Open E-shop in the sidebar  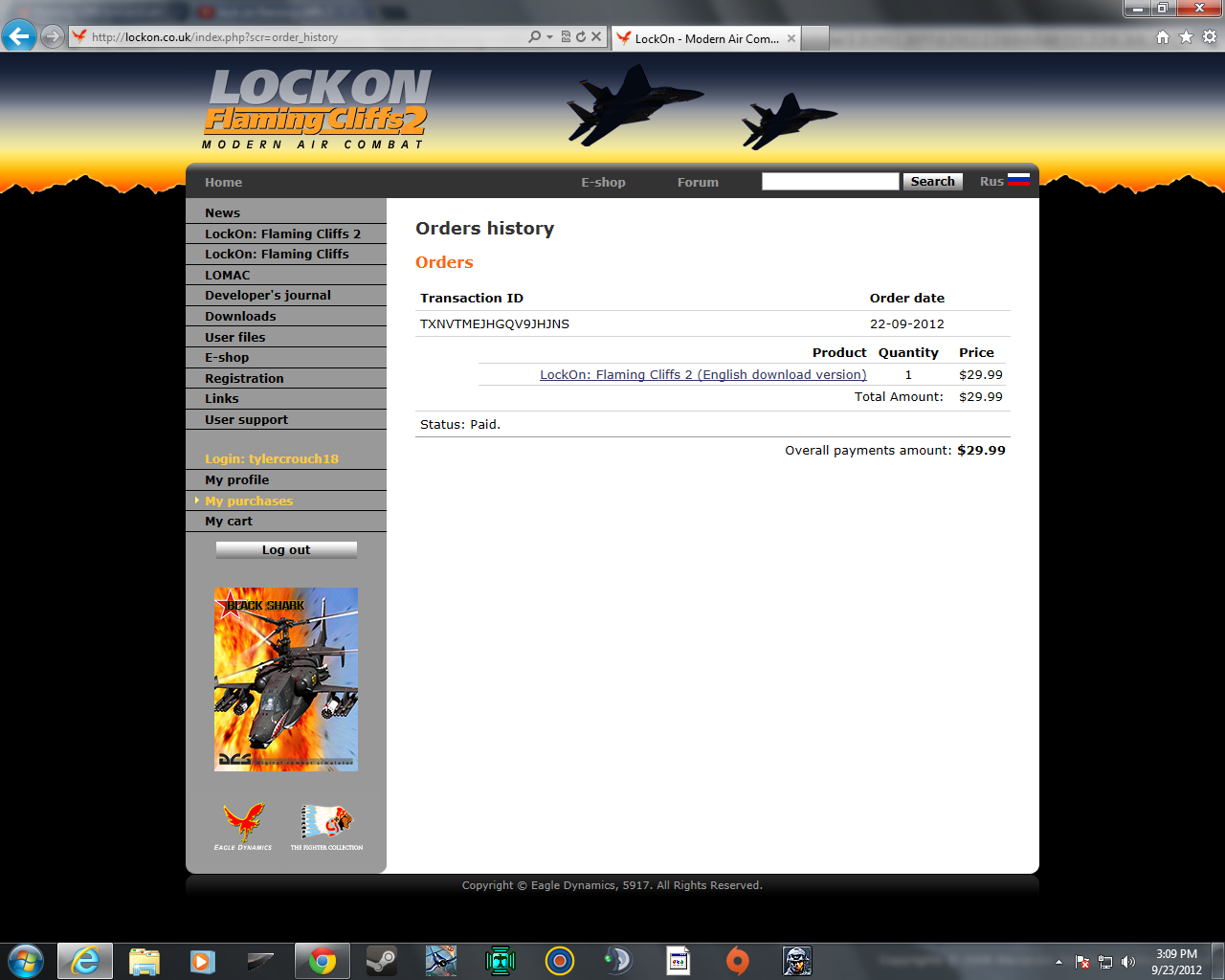[227, 357]
